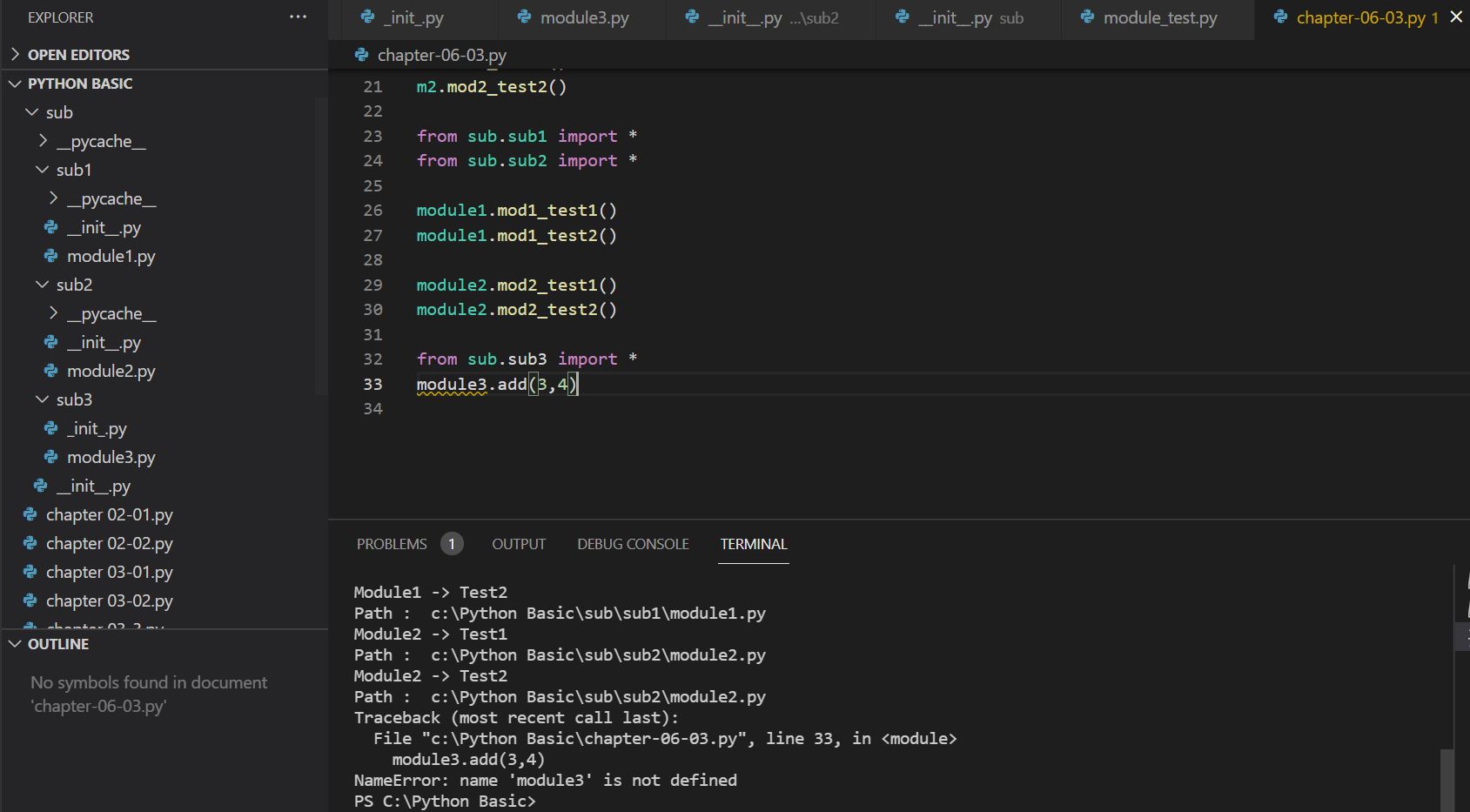Click chapter-06-03.py in the breadcrumb

441,55
